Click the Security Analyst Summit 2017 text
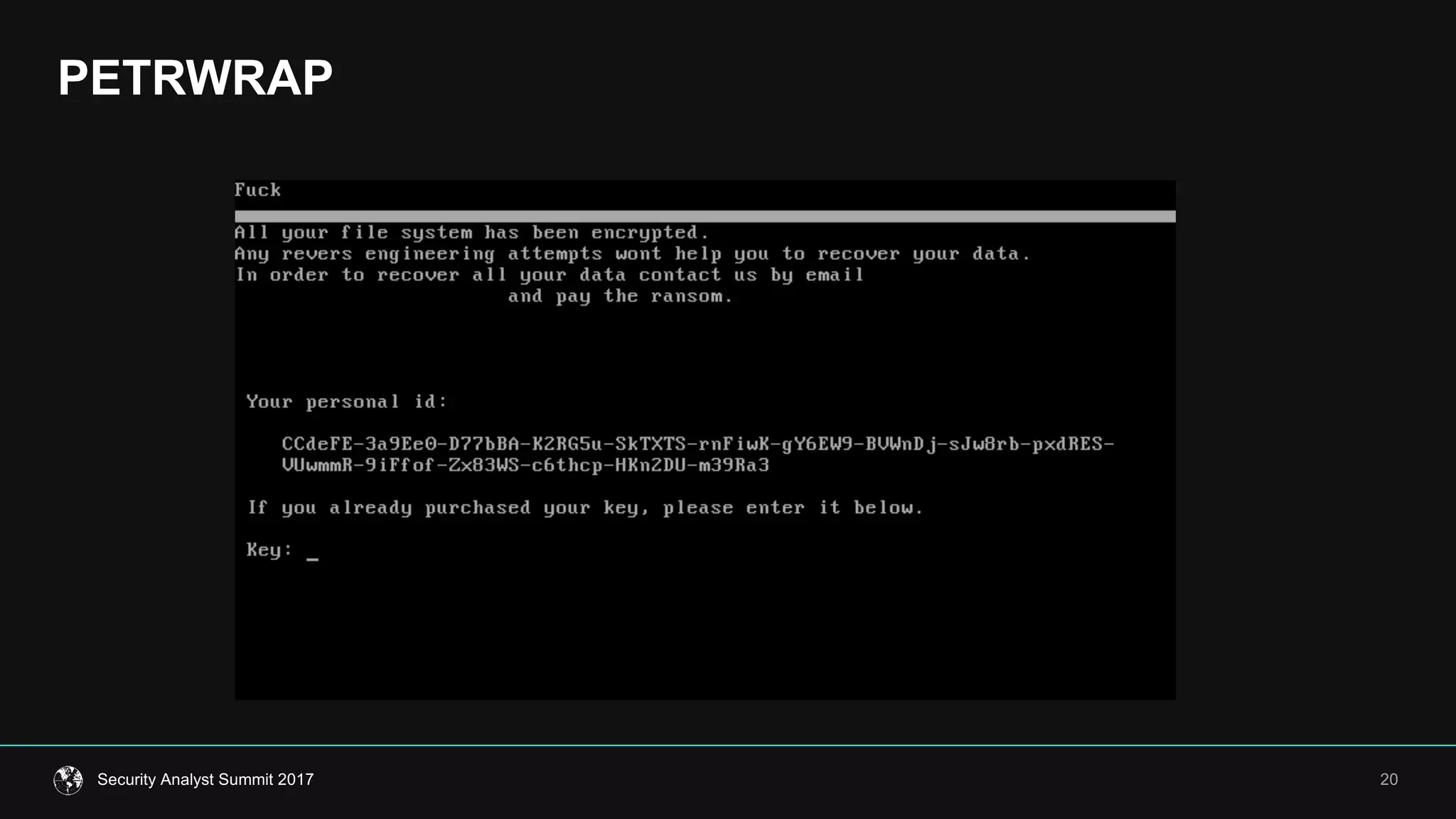 205,779
